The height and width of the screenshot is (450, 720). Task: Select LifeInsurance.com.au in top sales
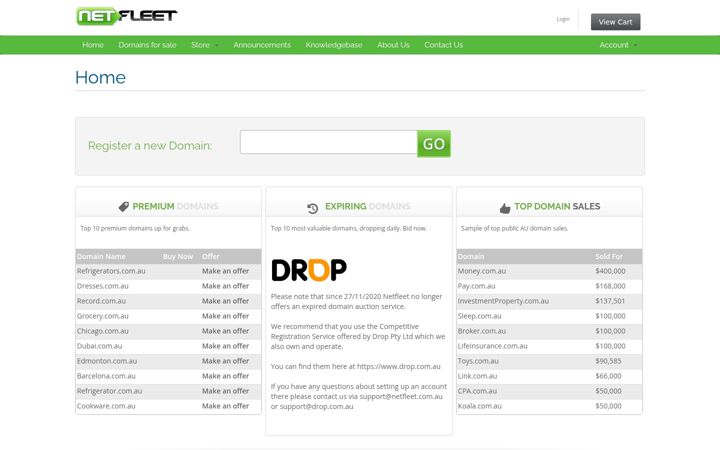492,346
